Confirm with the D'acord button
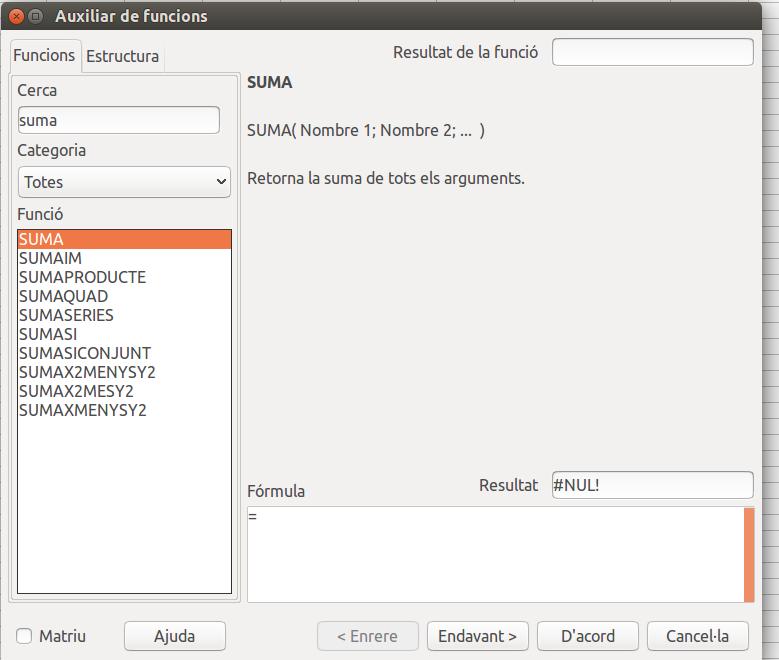The image size is (779, 660). pos(587,636)
